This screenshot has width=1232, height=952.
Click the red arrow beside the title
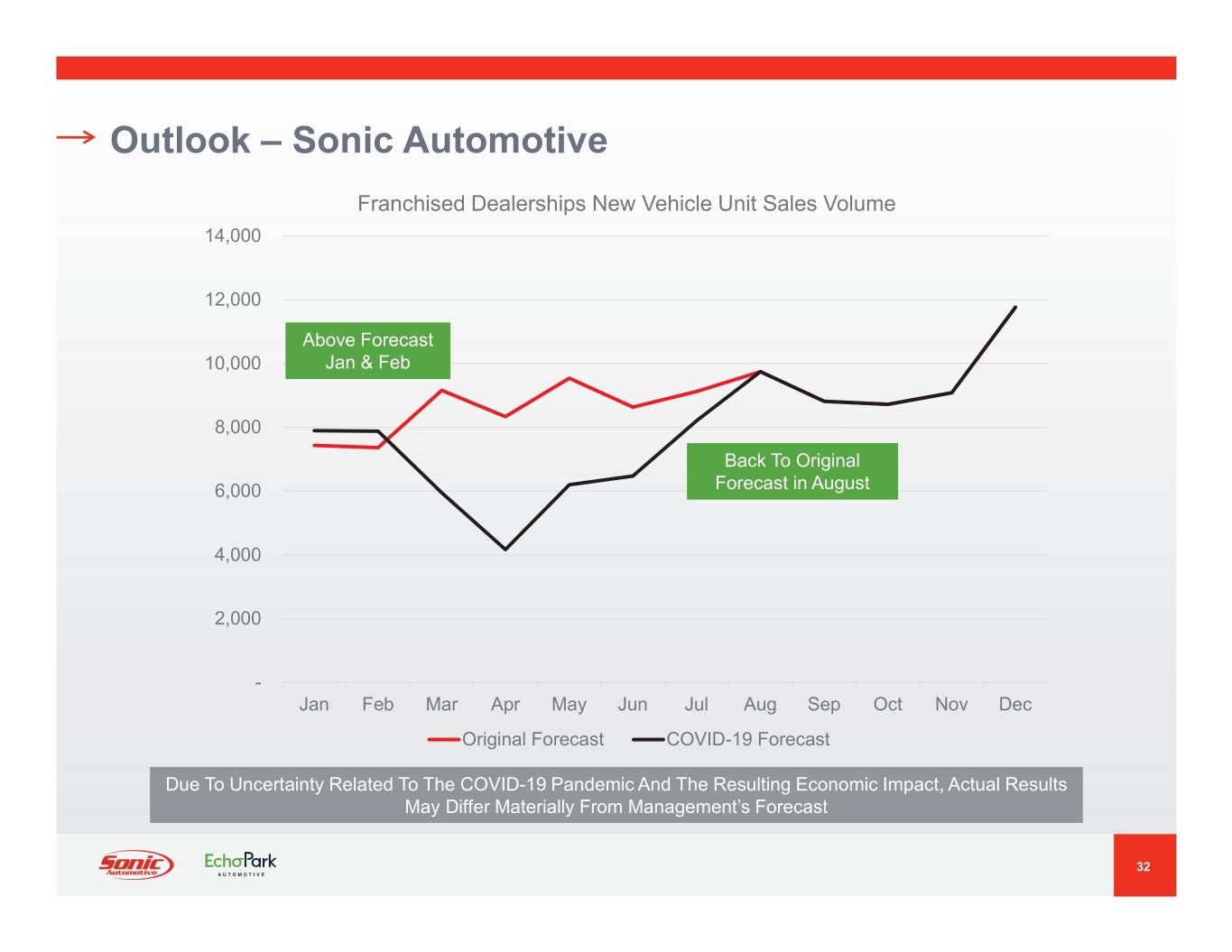click(76, 137)
